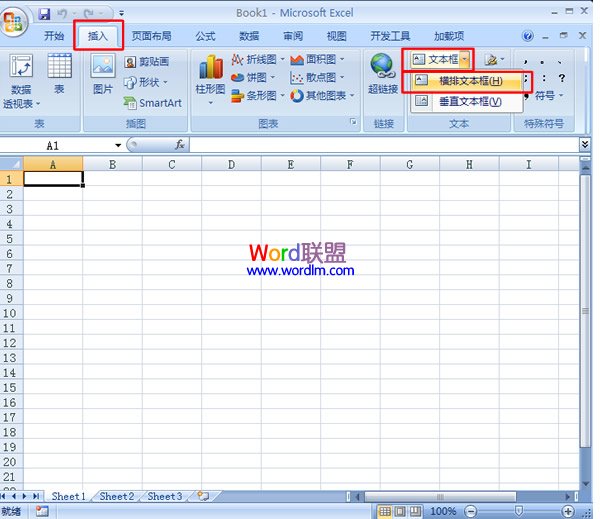Screen dimensions: 600x519
Task: Select column G header
Action: click(x=410, y=165)
